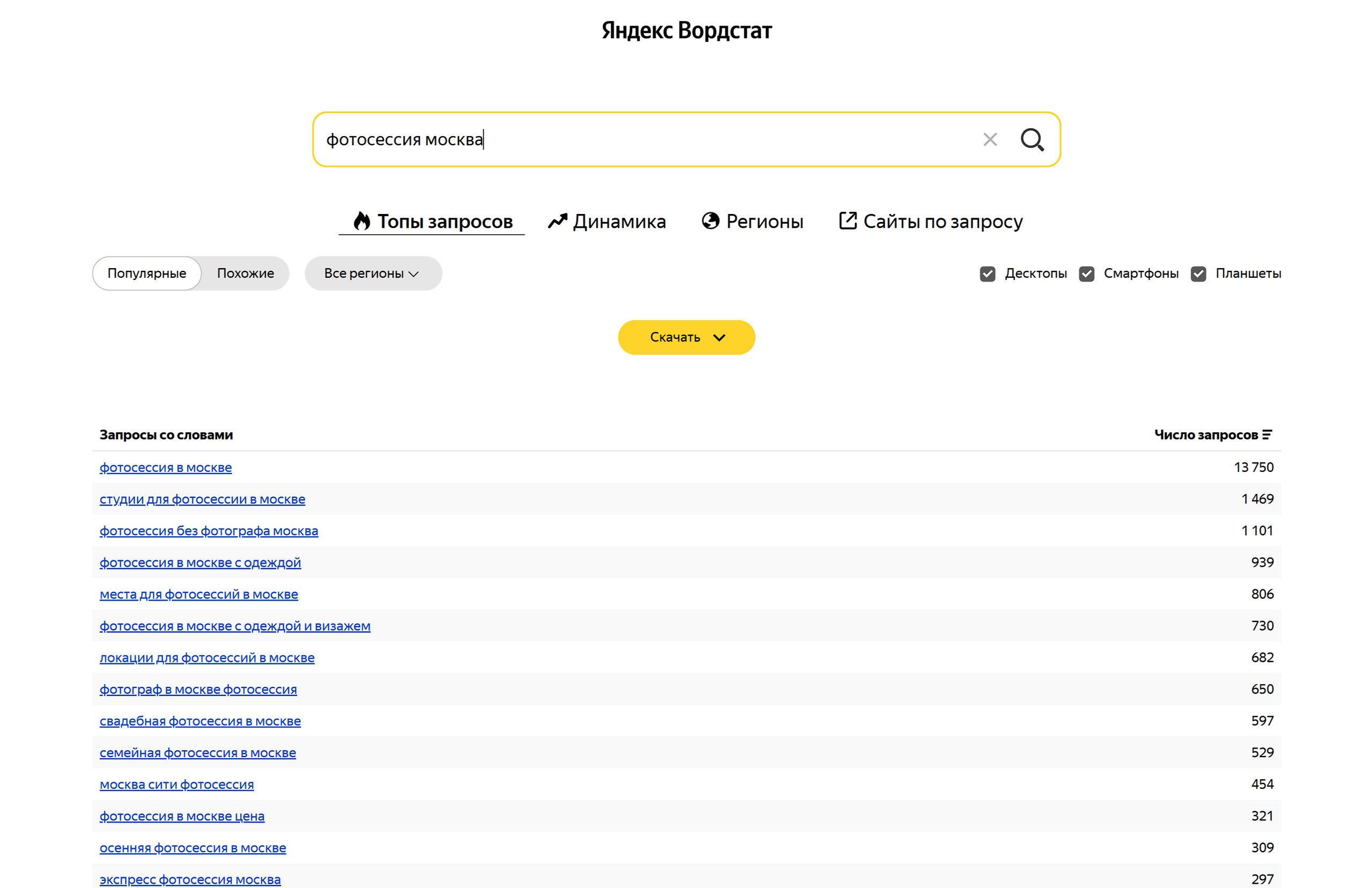Click the Яндекс Вордстат logo title
Screen dimensions: 1372x888
click(687, 30)
